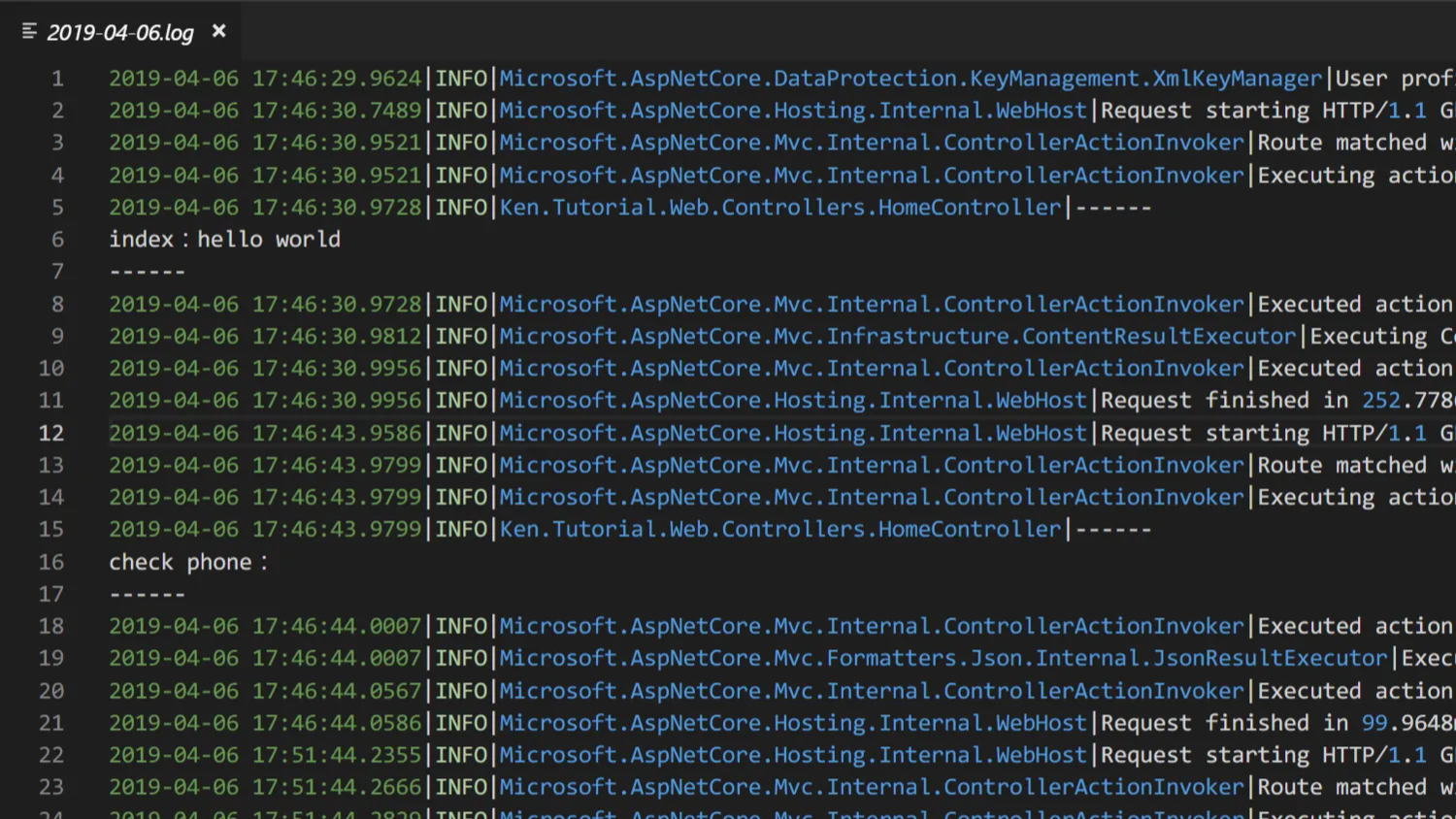Select the 2019-04-06.log editor tab

coord(120,32)
